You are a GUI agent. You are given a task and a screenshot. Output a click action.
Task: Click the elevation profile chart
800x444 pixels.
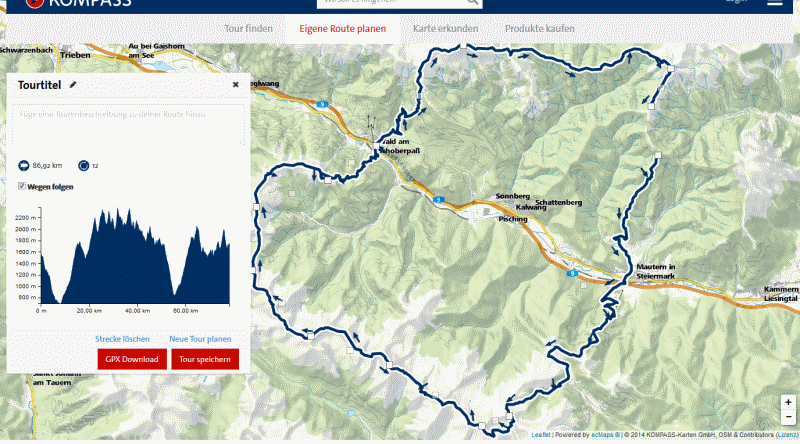click(135, 255)
